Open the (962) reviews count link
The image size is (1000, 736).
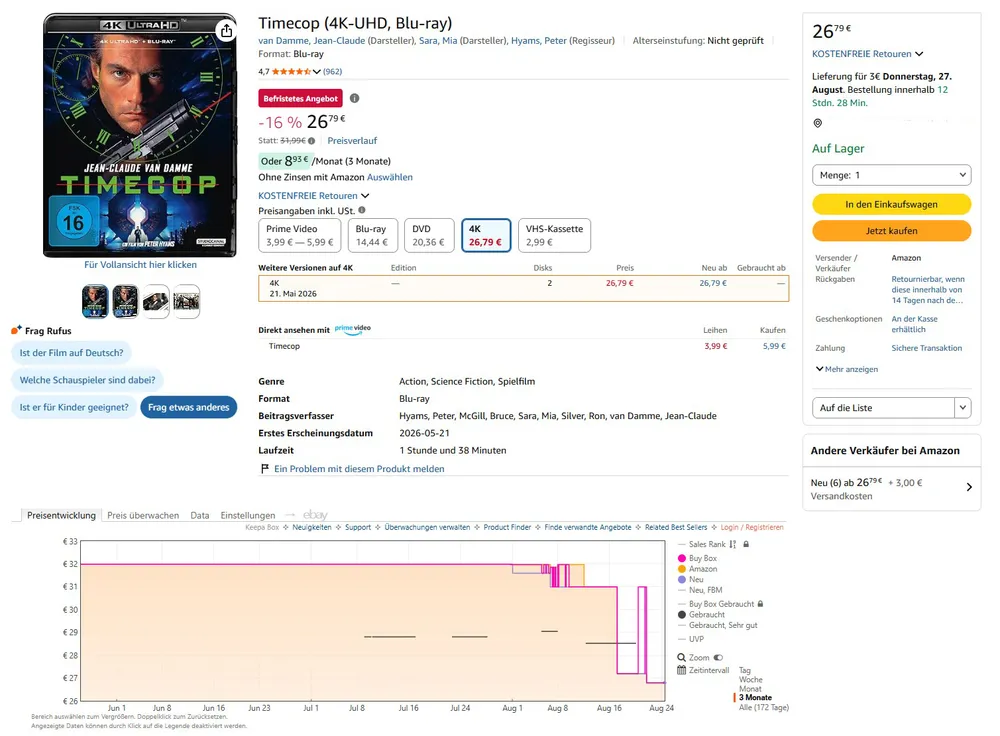tap(332, 71)
